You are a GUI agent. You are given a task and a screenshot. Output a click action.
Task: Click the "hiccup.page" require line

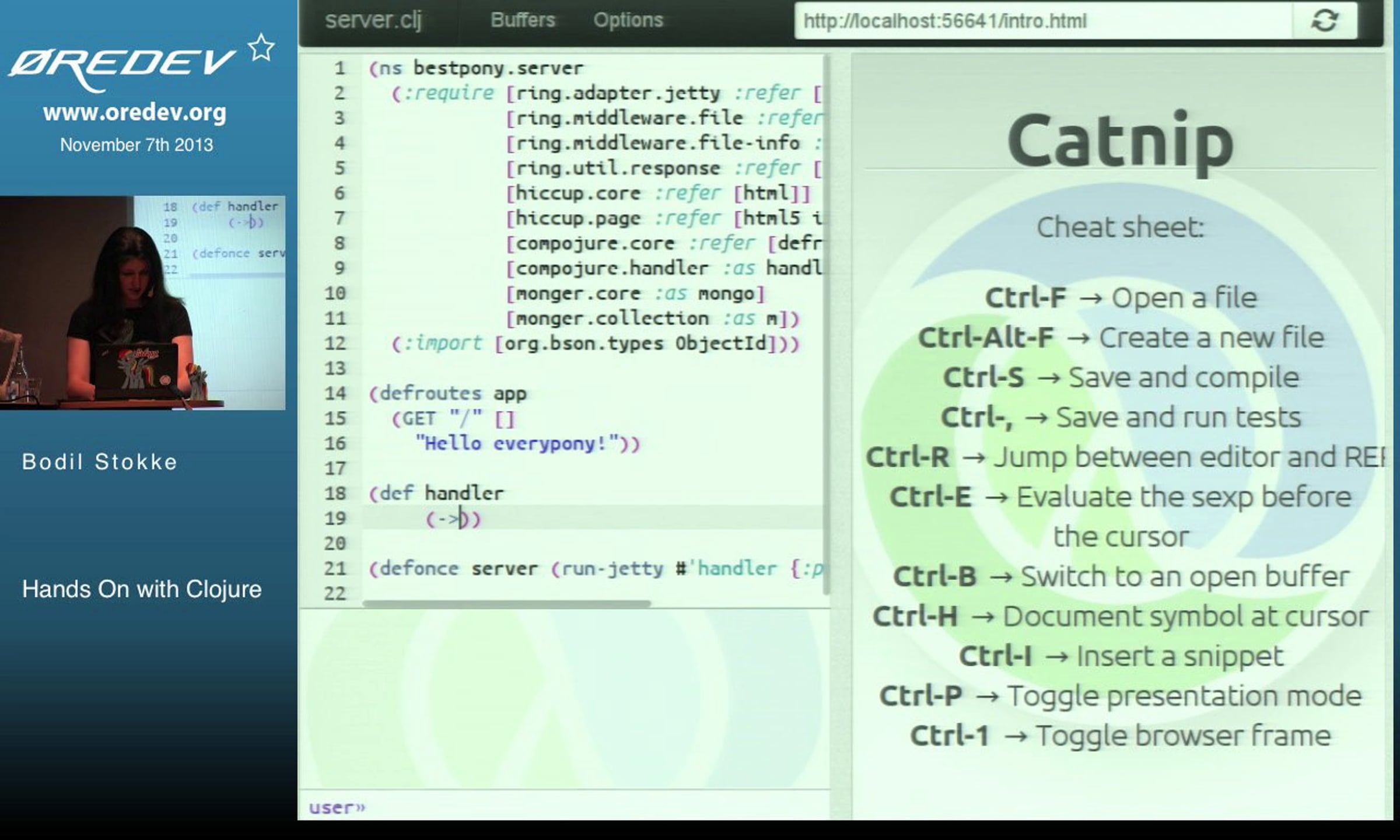pyautogui.click(x=664, y=218)
